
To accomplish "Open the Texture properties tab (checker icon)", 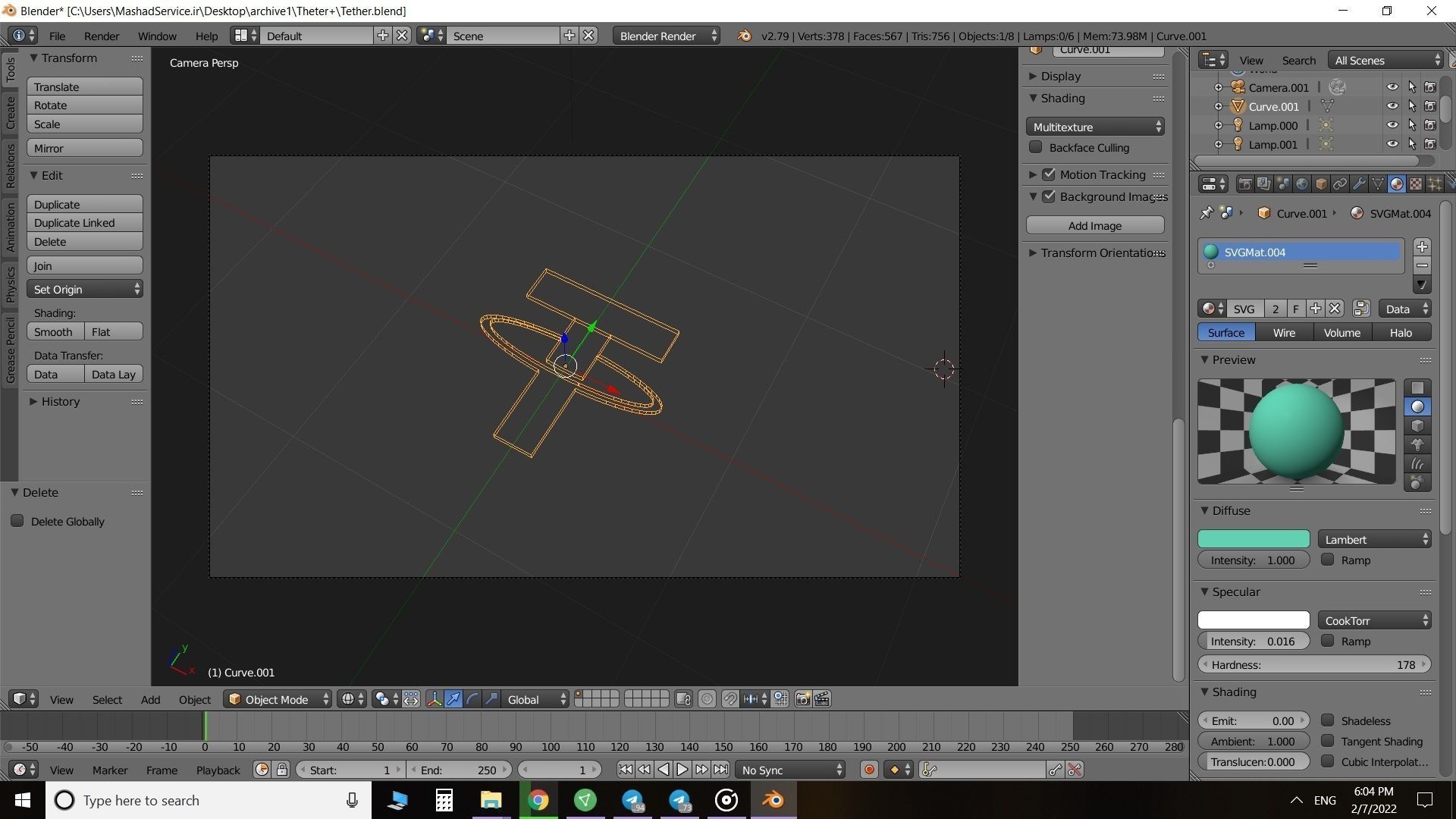I will (1415, 184).
